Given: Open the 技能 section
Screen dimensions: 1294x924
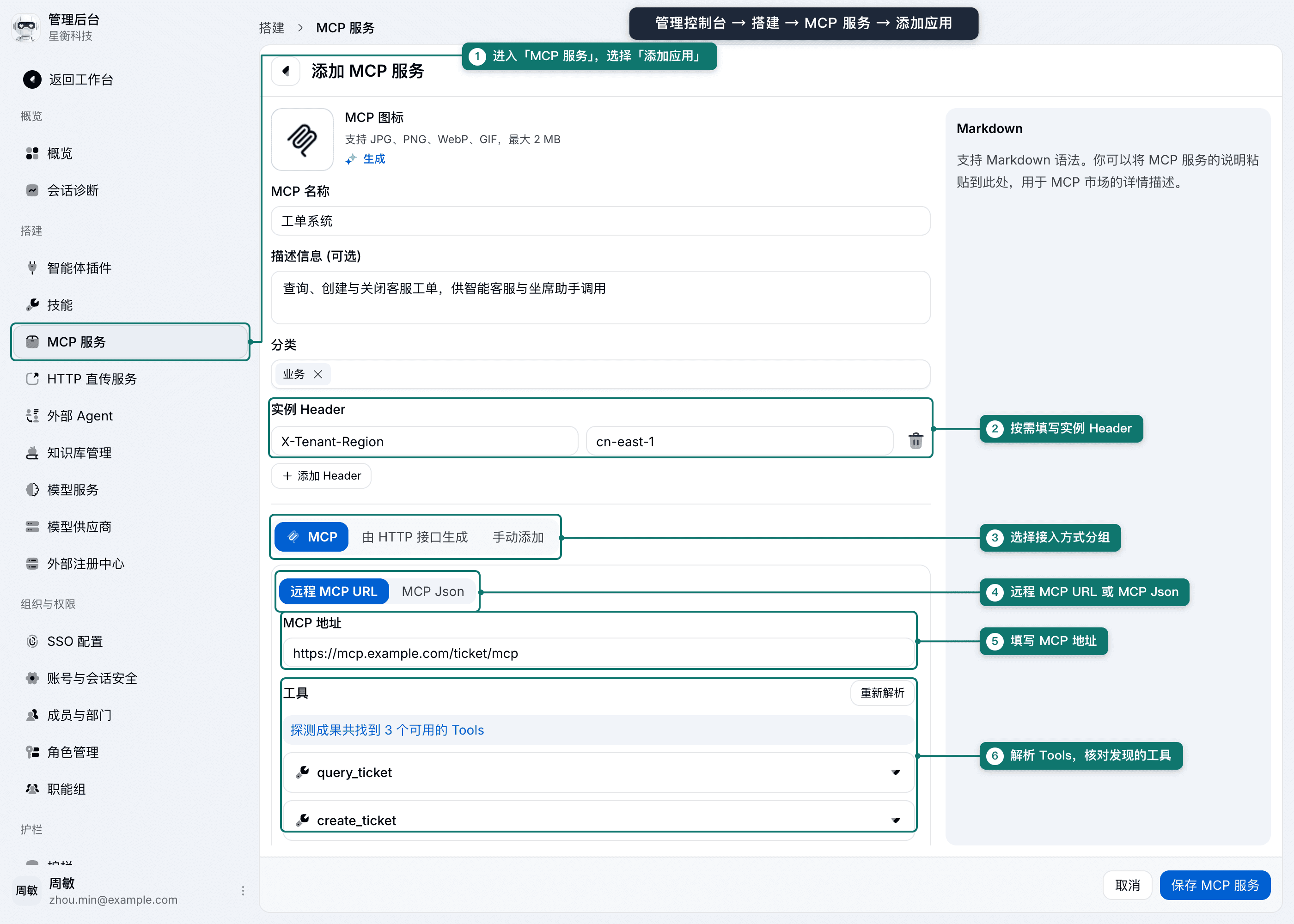Looking at the screenshot, I should pos(130,304).
